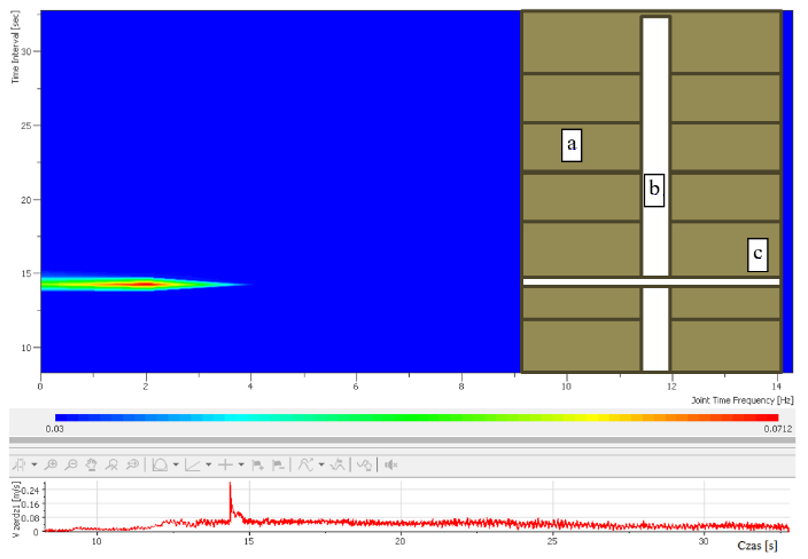Viewport: 808px width, 559px height.
Task: Click the label box marked a
Action: [x=571, y=145]
